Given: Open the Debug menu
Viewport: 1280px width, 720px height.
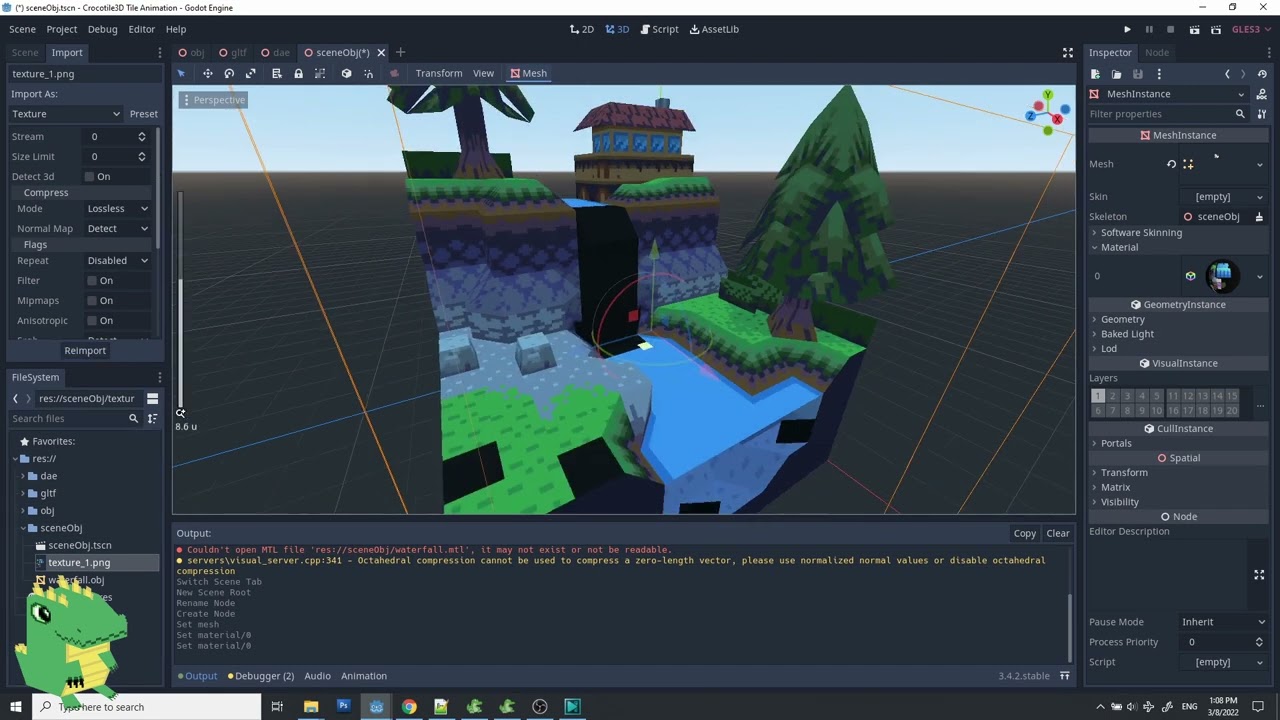Looking at the screenshot, I should [x=102, y=29].
